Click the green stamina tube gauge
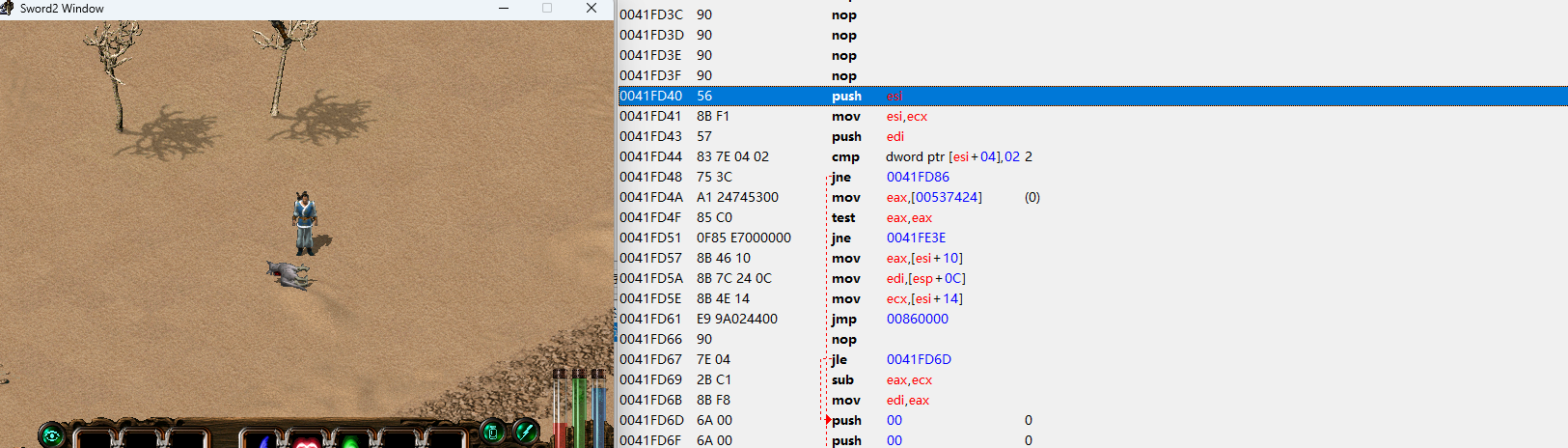1568x448 pixels. click(x=579, y=407)
